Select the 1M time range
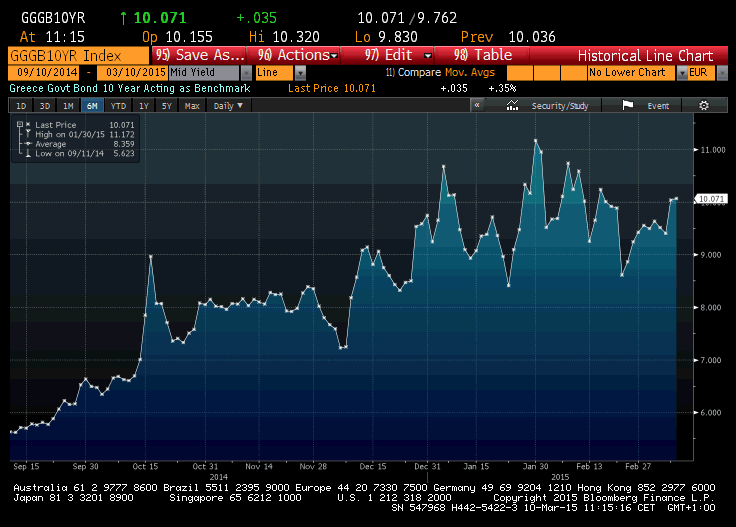Screen dimensions: 736x527 click(69, 106)
